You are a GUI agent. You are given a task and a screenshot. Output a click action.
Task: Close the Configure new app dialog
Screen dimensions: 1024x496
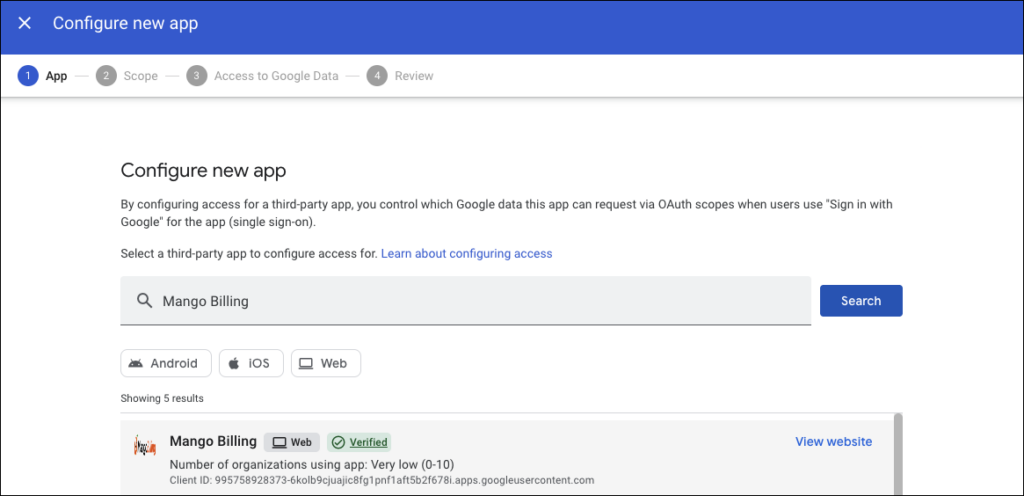click(x=24, y=23)
